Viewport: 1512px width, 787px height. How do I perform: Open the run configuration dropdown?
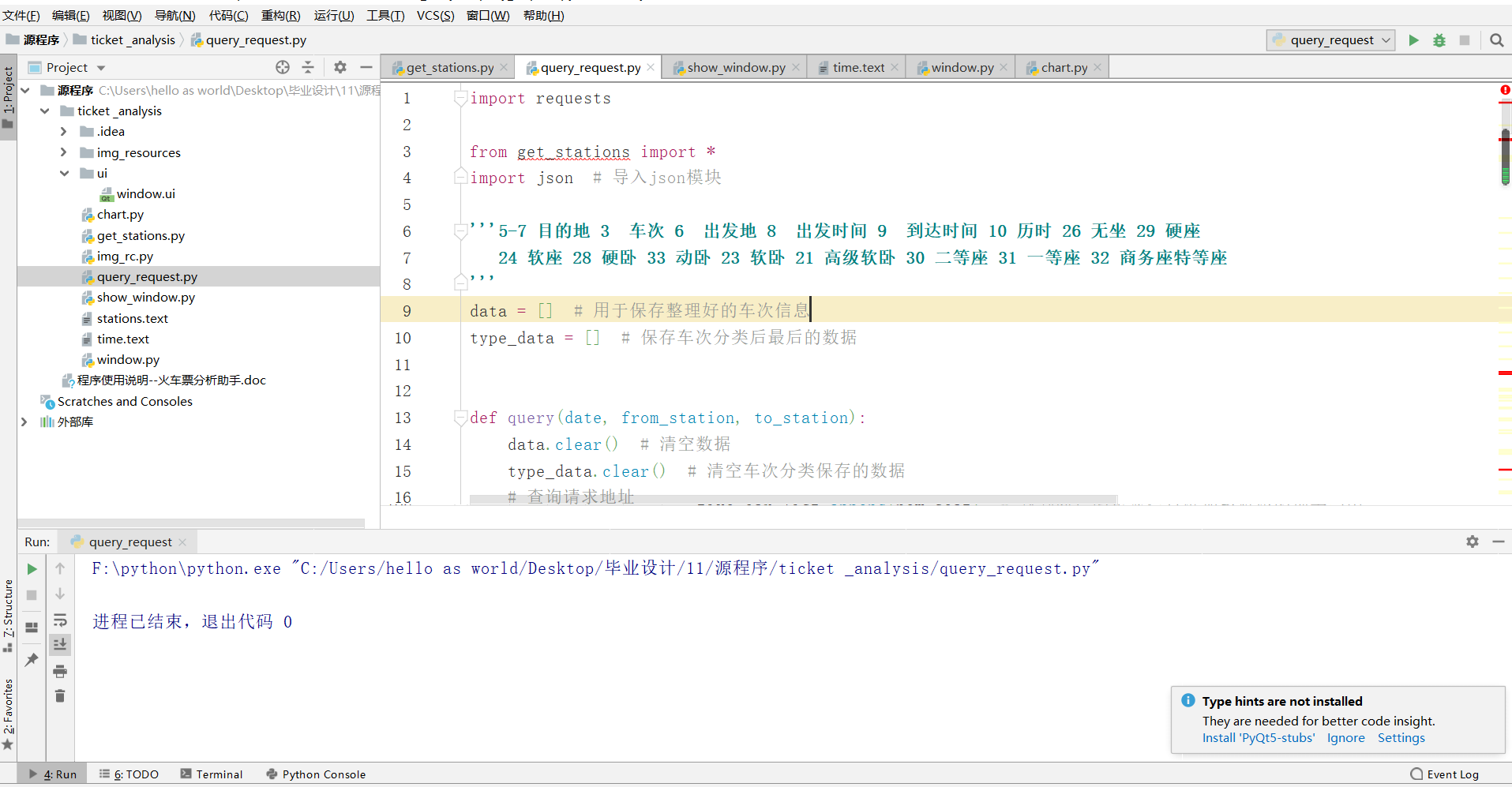[x=1331, y=40]
